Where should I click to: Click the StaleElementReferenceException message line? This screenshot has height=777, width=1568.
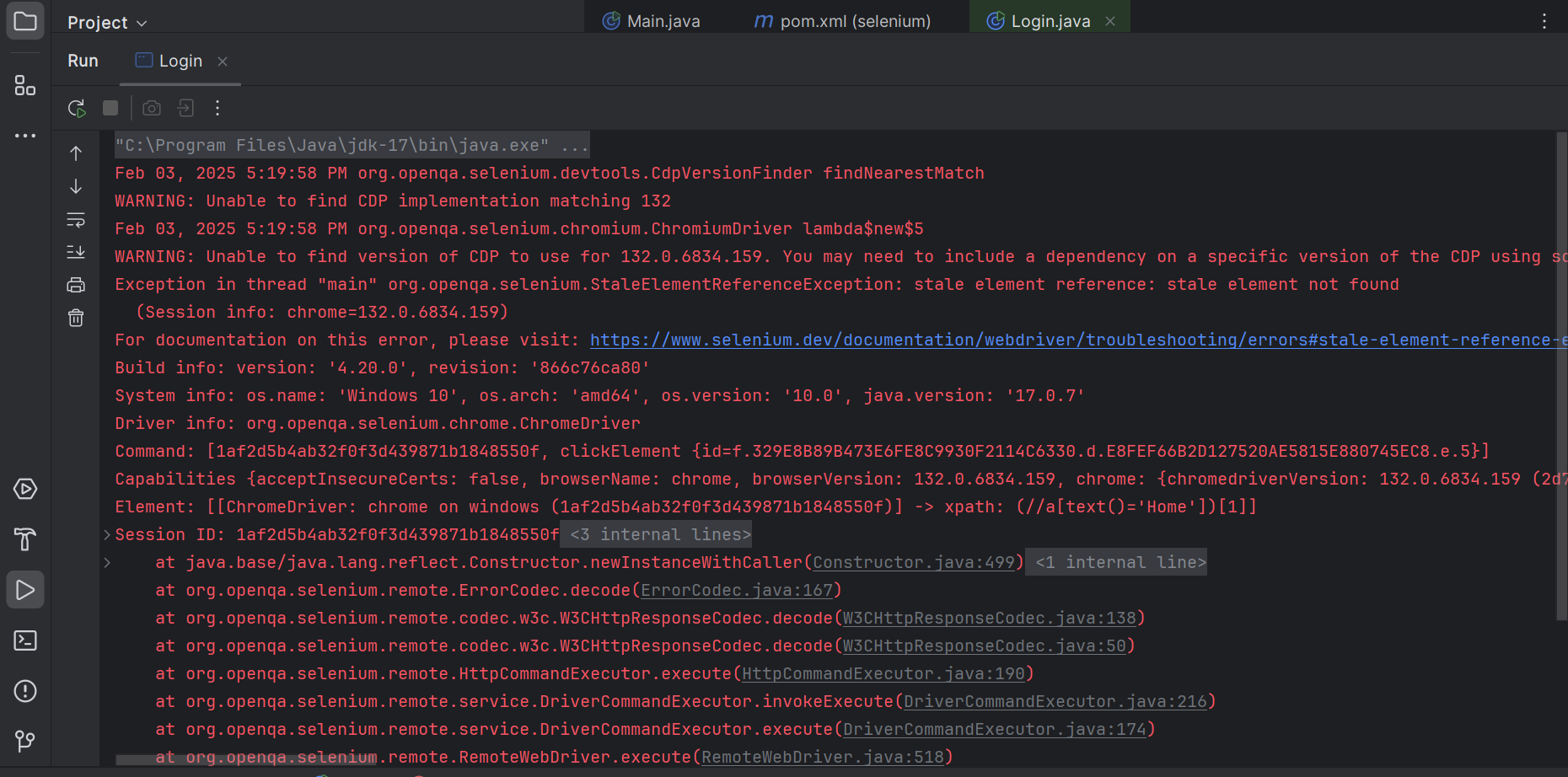tap(757, 284)
